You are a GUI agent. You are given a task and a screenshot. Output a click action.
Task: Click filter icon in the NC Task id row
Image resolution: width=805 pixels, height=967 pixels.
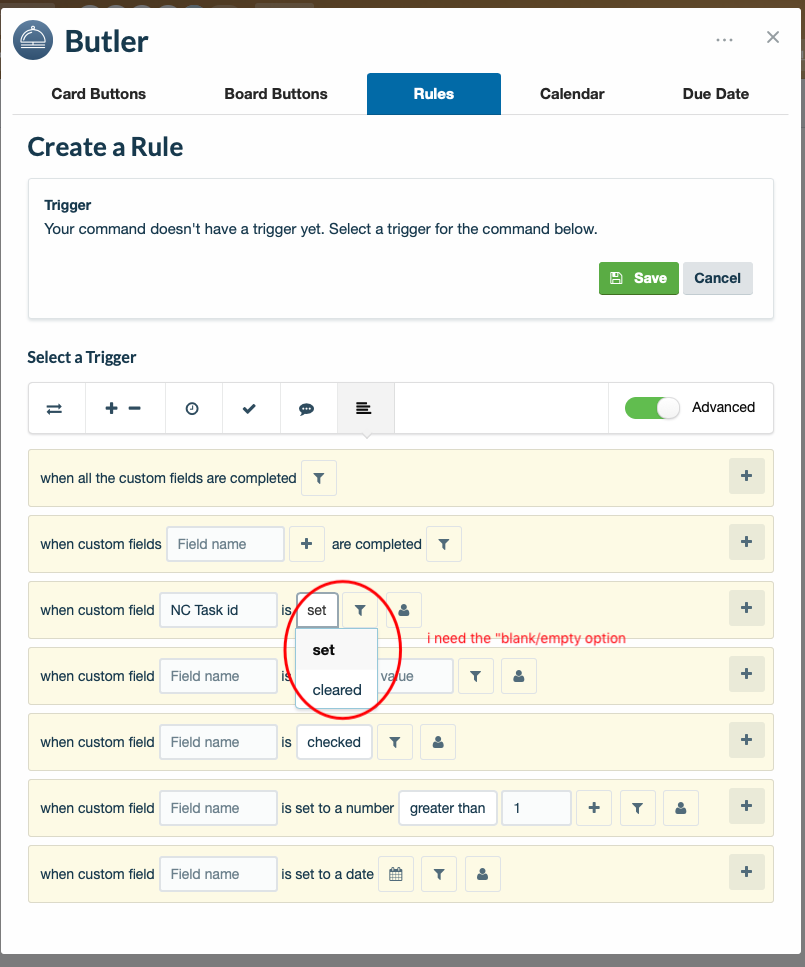pos(360,610)
